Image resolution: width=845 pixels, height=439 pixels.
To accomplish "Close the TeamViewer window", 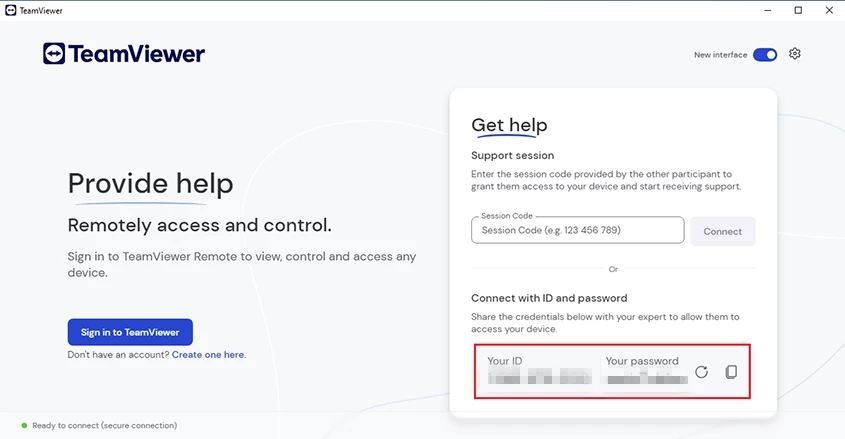I will point(829,10).
